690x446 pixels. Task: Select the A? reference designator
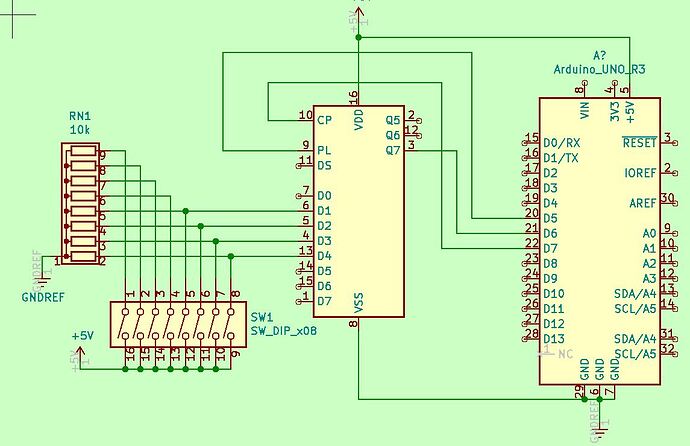pos(599,56)
